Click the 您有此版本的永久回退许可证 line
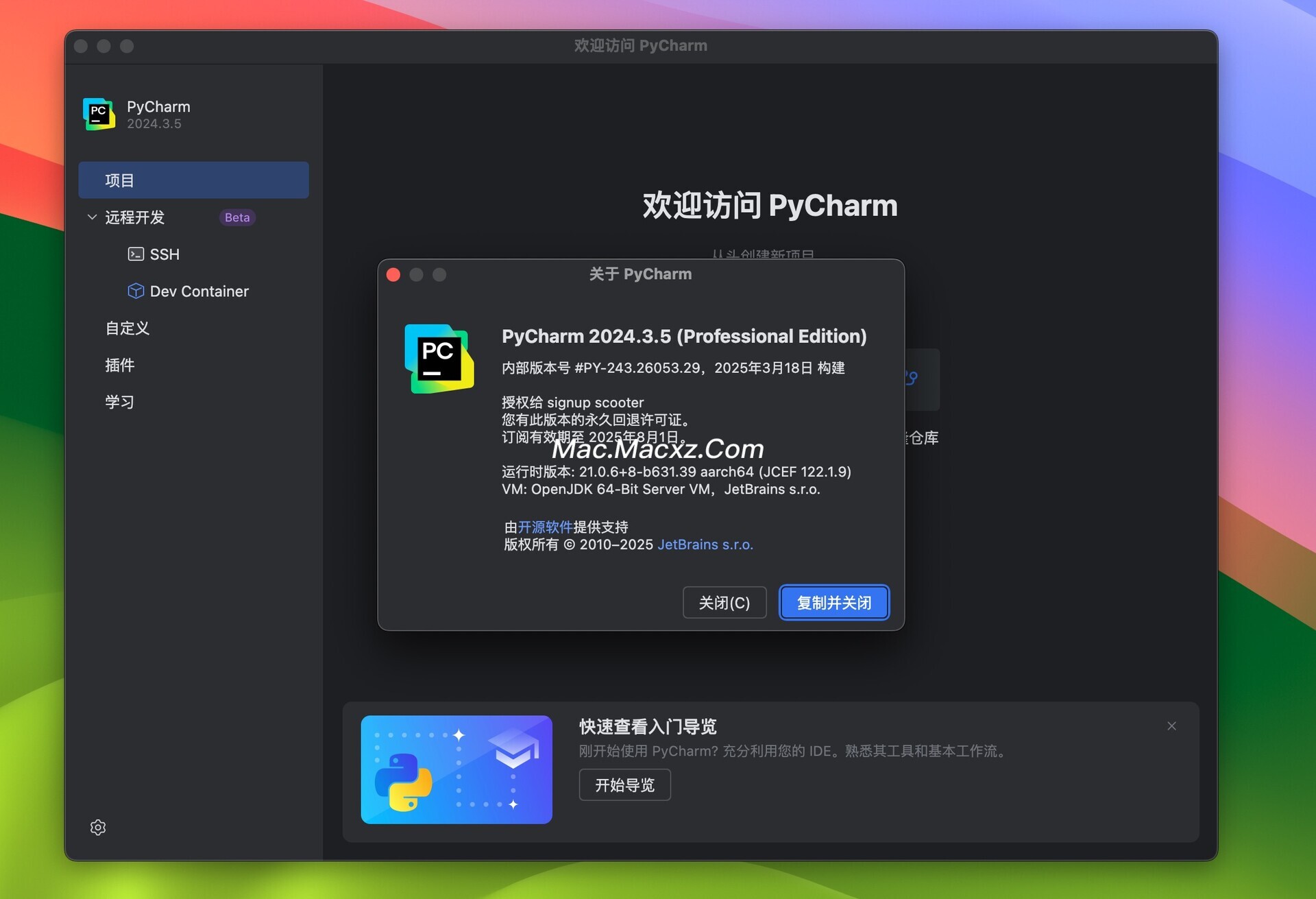This screenshot has width=1316, height=899. 596,420
